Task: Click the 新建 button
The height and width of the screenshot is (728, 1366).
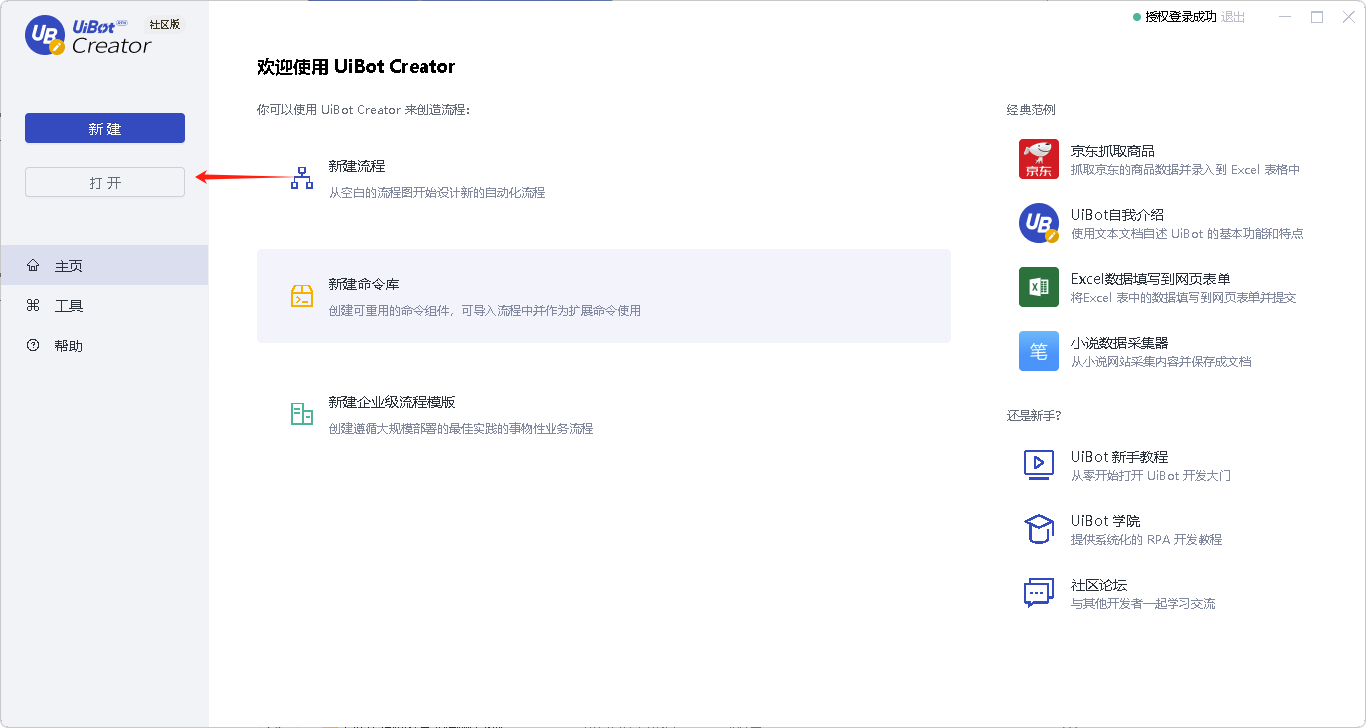Action: [x=104, y=128]
